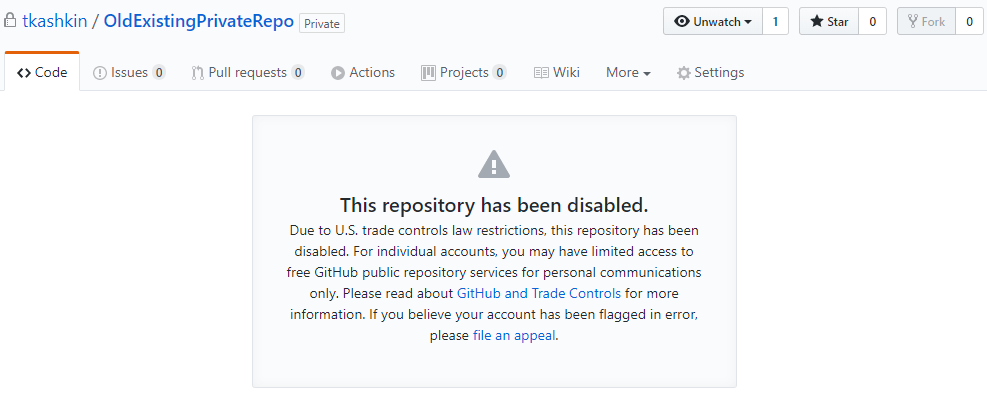Click the Settings gear icon
The image size is (987, 393).
[x=684, y=73]
